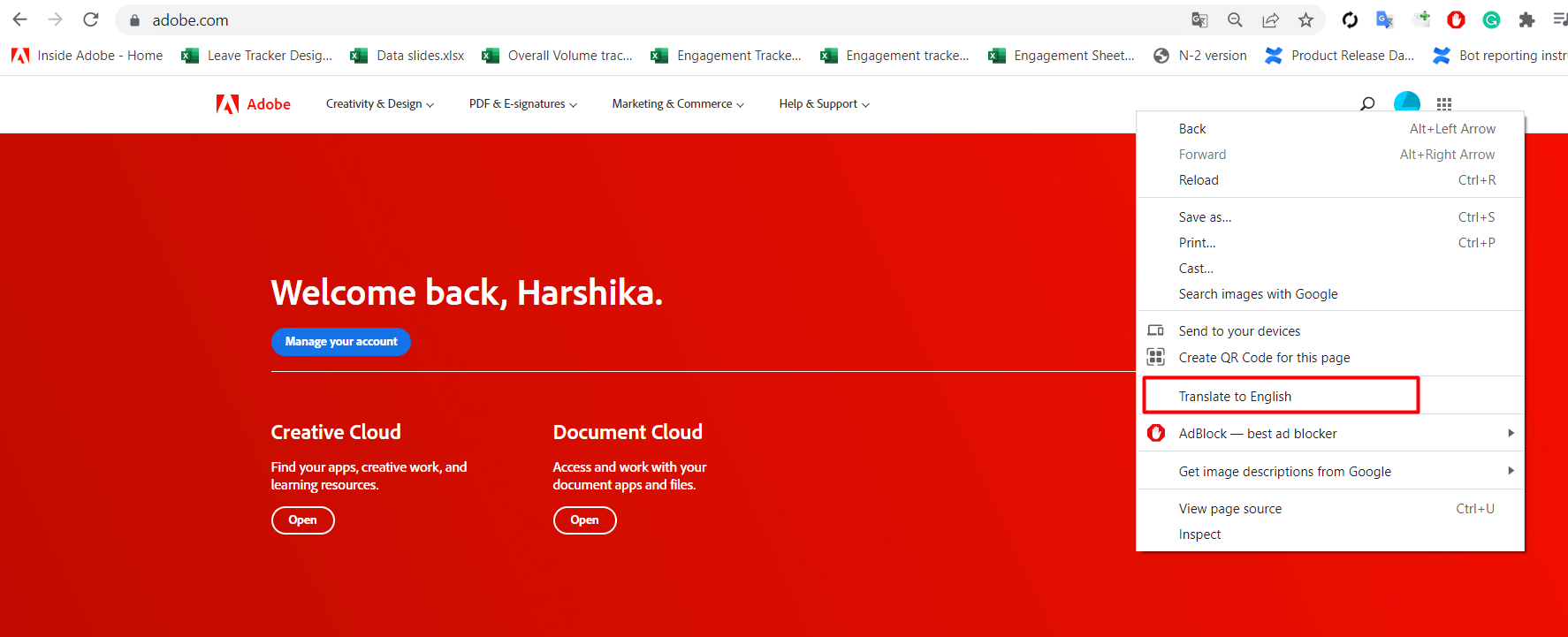Open the Overall Volume tracker bookmark

tap(557, 56)
